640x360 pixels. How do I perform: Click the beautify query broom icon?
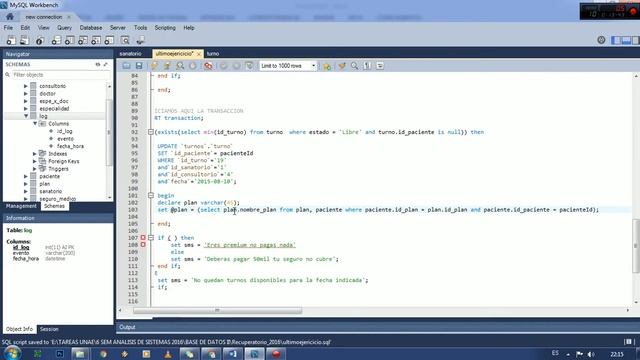[x=342, y=66]
